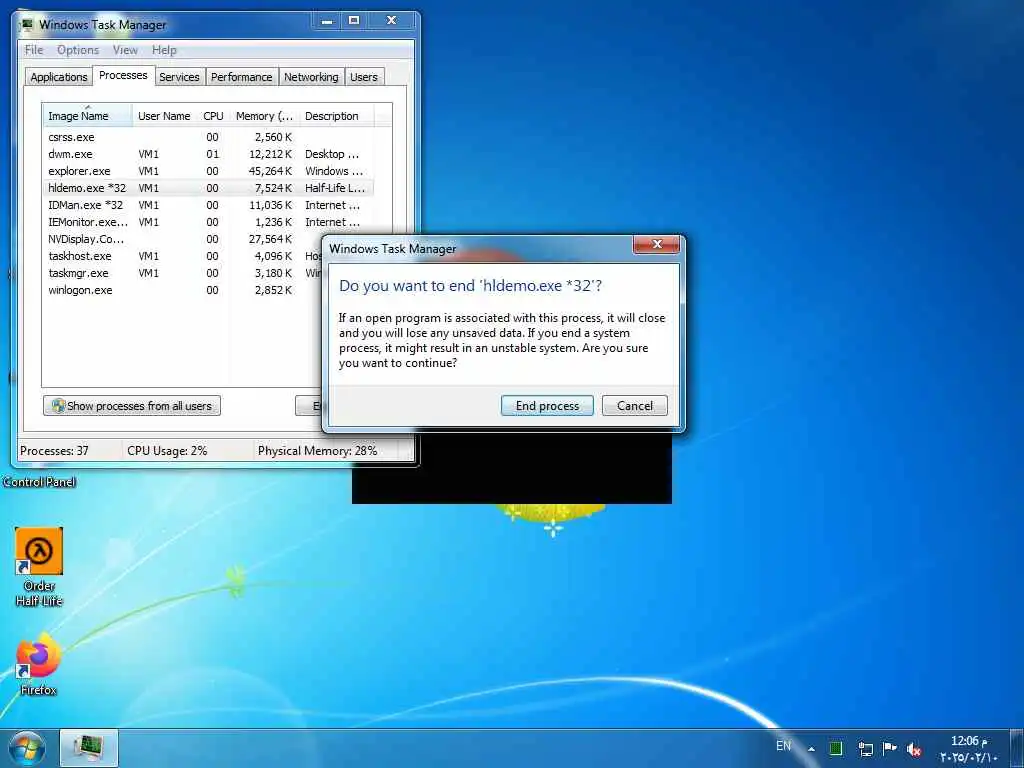Sort by User Name column header
This screenshot has width=1024, height=768.
coord(164,116)
